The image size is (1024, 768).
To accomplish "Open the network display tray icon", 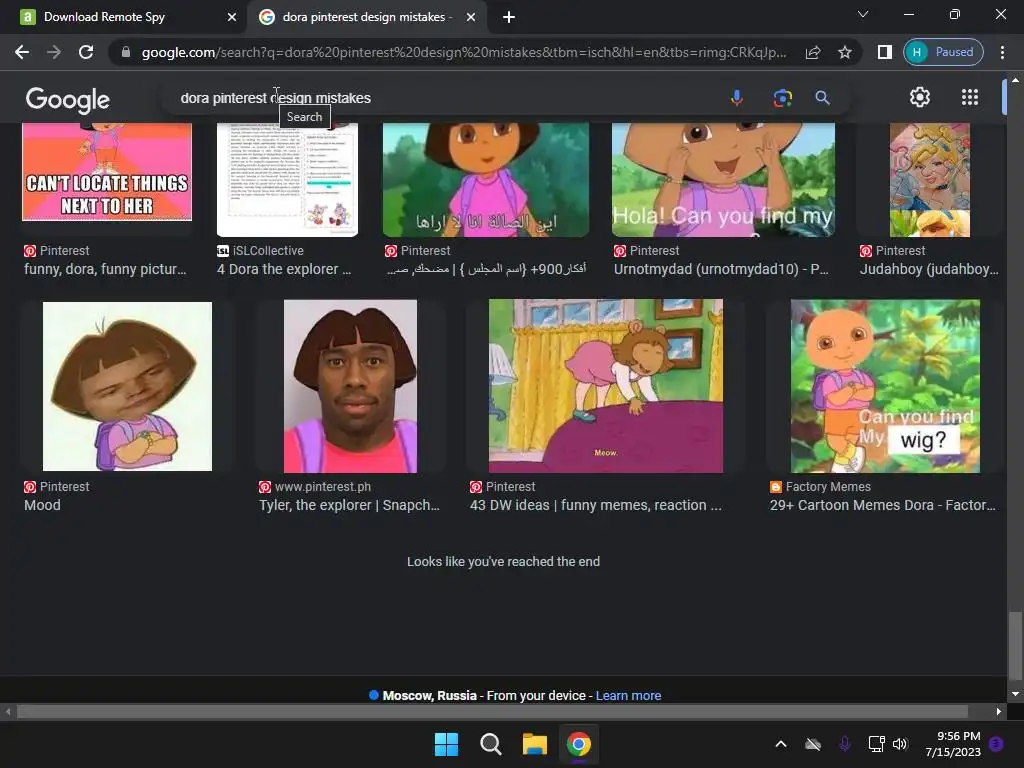I will pyautogui.click(x=876, y=744).
